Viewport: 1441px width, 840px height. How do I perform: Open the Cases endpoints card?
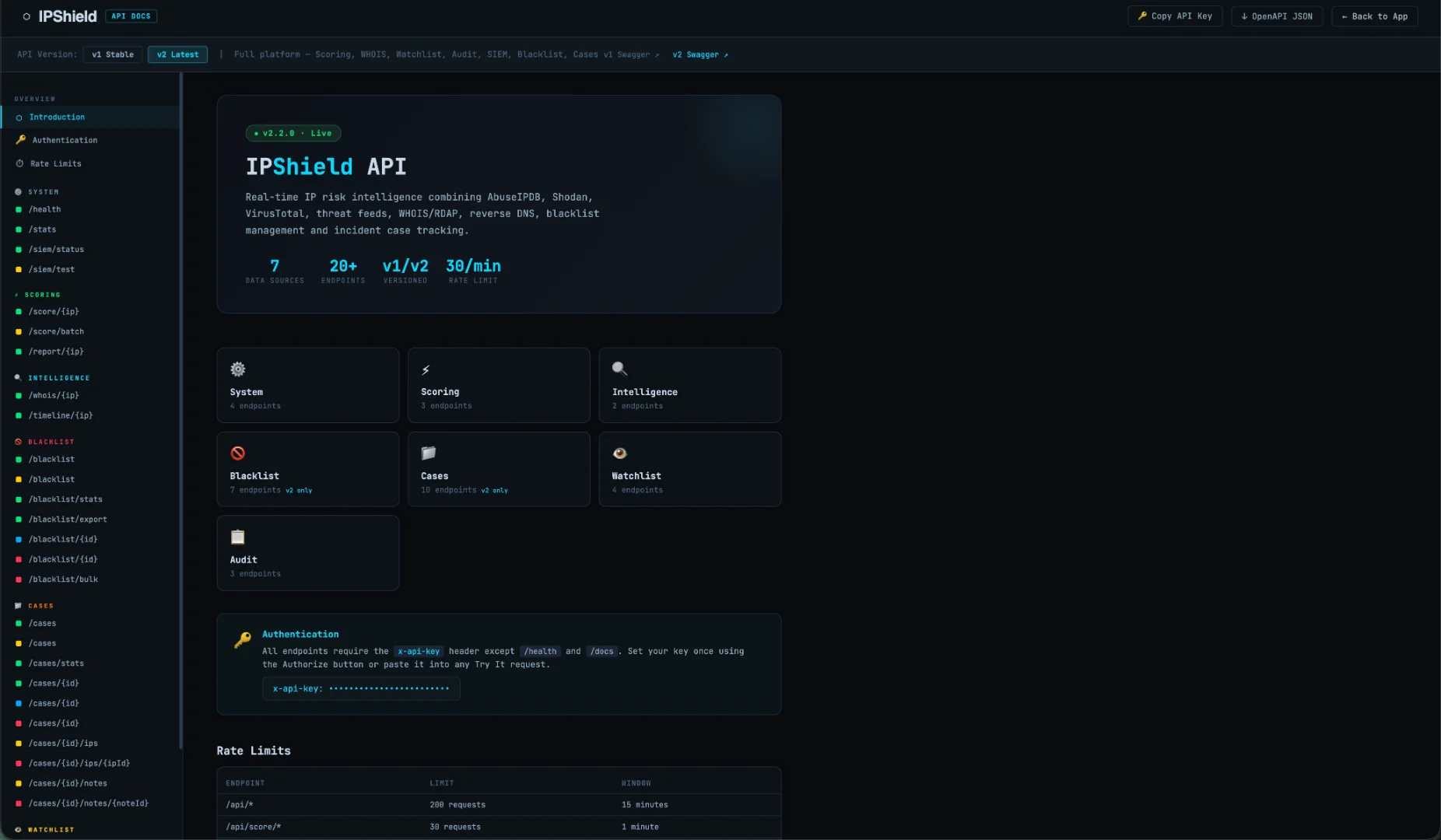[x=499, y=469]
